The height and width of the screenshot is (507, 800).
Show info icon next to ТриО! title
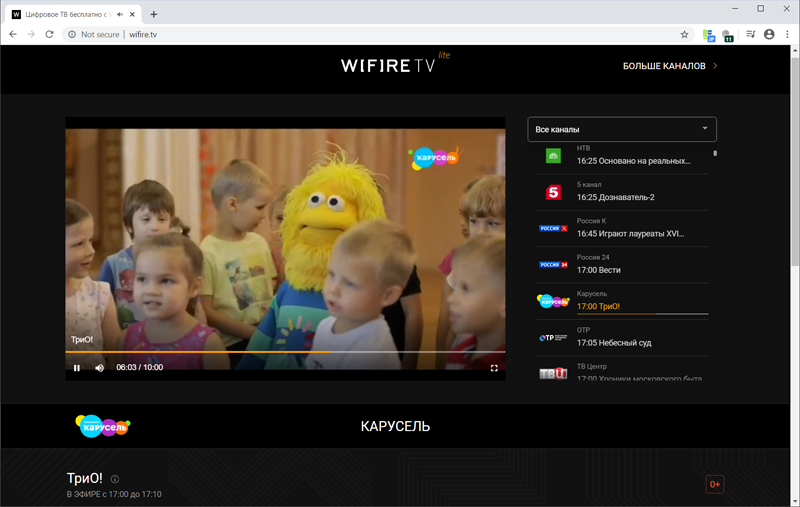[115, 479]
